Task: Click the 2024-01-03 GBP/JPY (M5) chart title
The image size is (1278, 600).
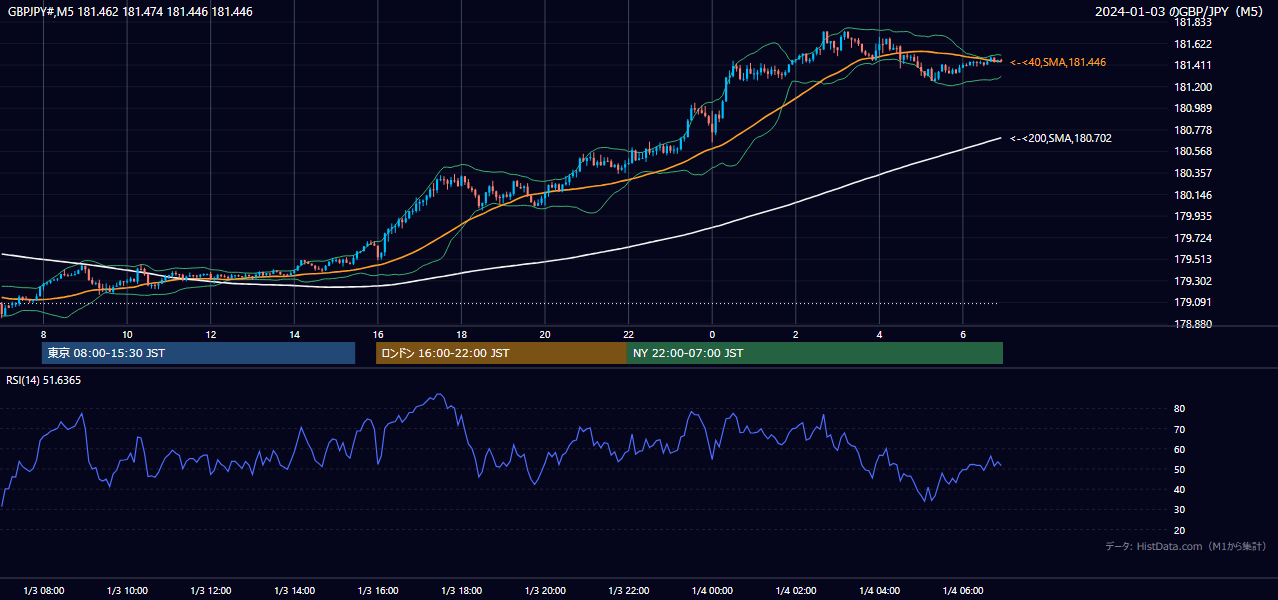Action: (x=1180, y=11)
